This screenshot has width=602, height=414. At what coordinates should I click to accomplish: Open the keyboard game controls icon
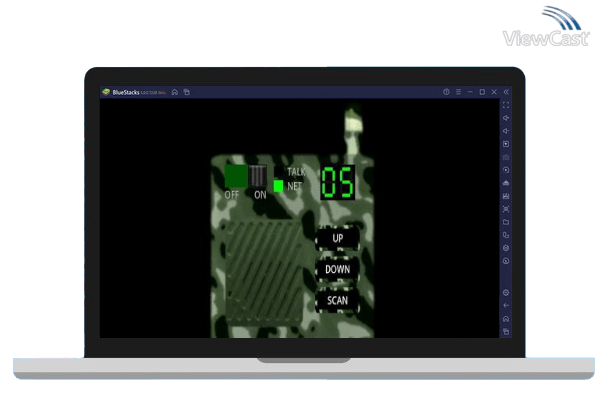coord(506,157)
